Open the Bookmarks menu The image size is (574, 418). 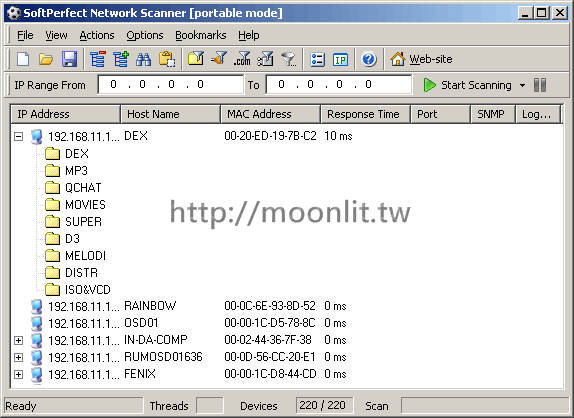[201, 35]
